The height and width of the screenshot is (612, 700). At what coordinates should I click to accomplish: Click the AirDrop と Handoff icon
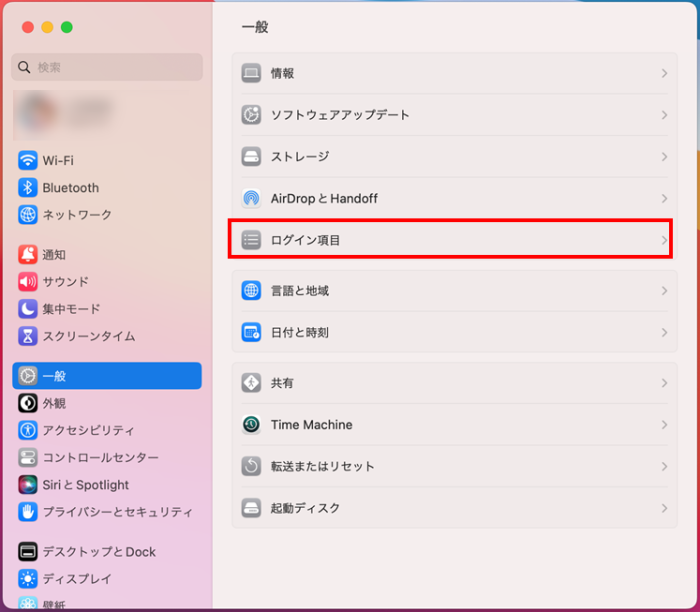pos(251,198)
